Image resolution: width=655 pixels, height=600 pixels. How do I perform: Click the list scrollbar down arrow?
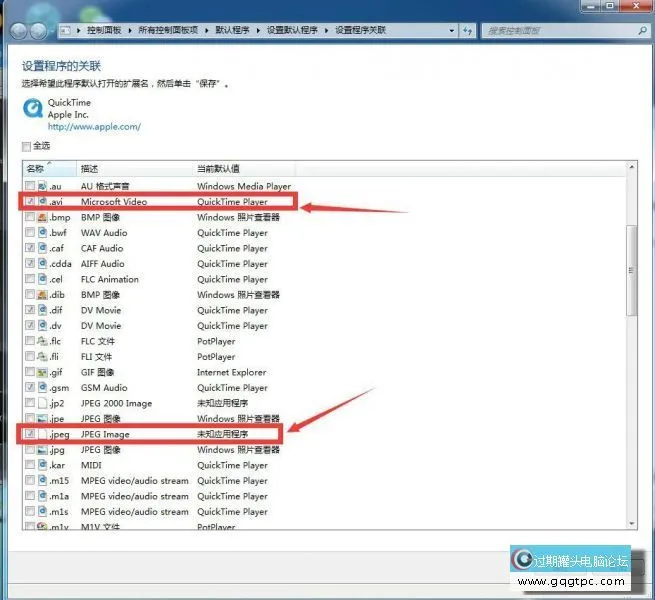(632, 524)
